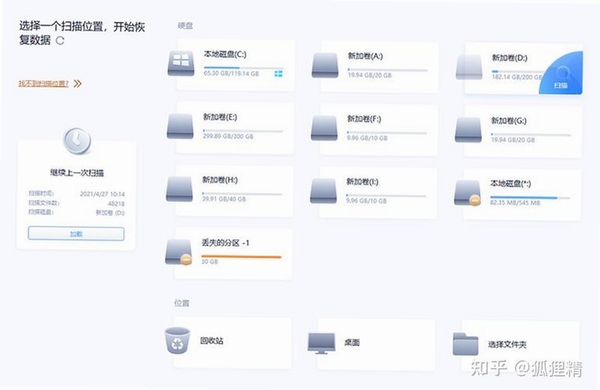Click the 65.30 GB/119.14 GB size text
The width and height of the screenshot is (600, 390).
pos(231,73)
